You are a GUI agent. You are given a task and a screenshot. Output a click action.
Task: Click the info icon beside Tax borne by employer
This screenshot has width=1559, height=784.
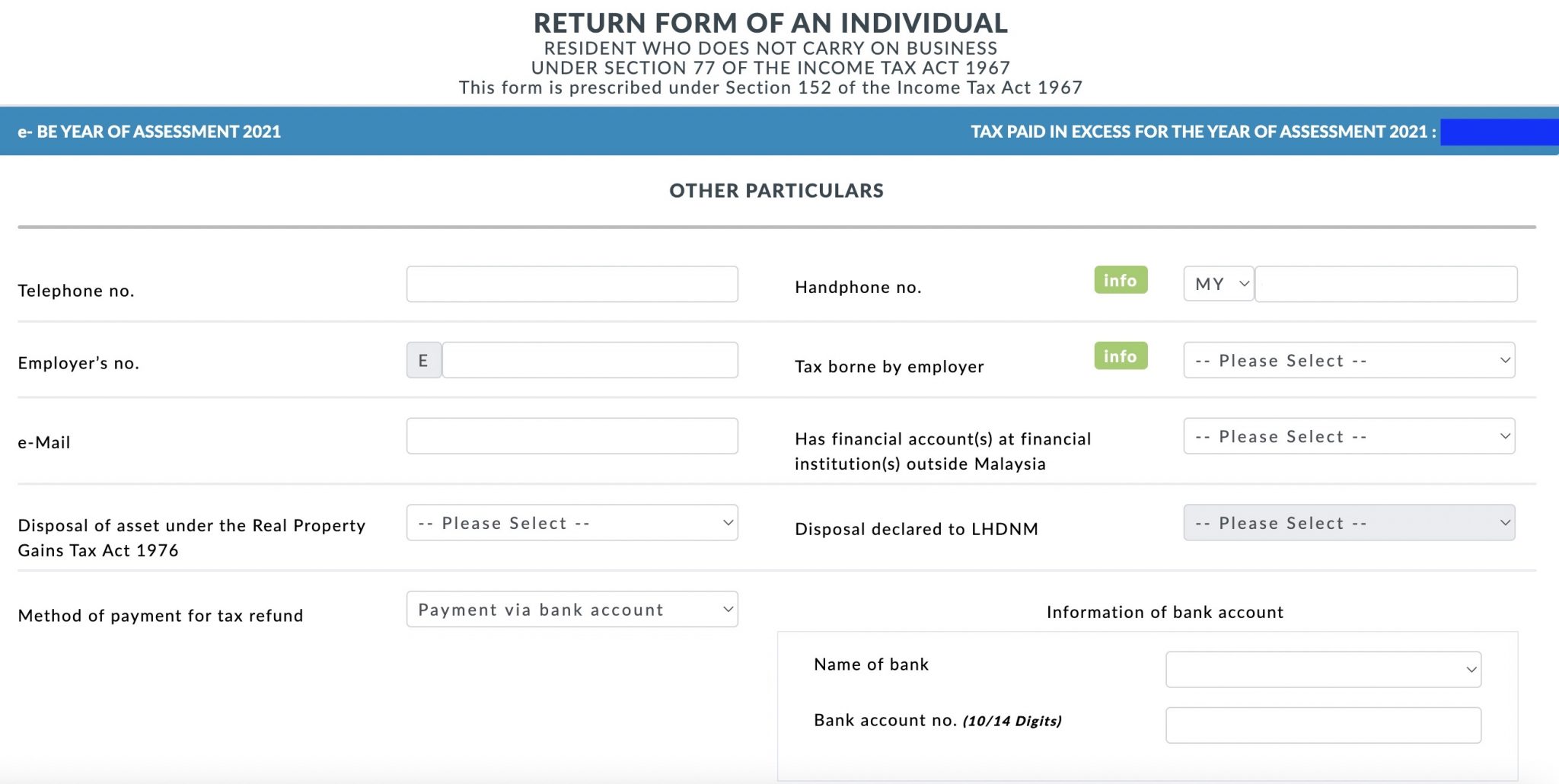tap(1120, 356)
